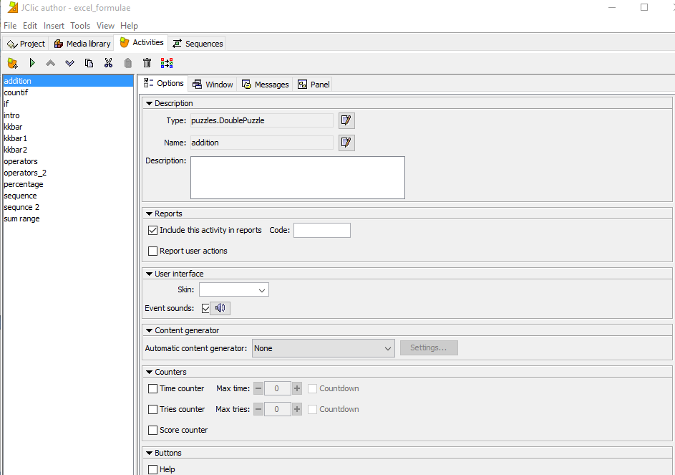This screenshot has height=475, width=675.
Task: Switch to the Messages tab
Action: pyautogui.click(x=265, y=85)
